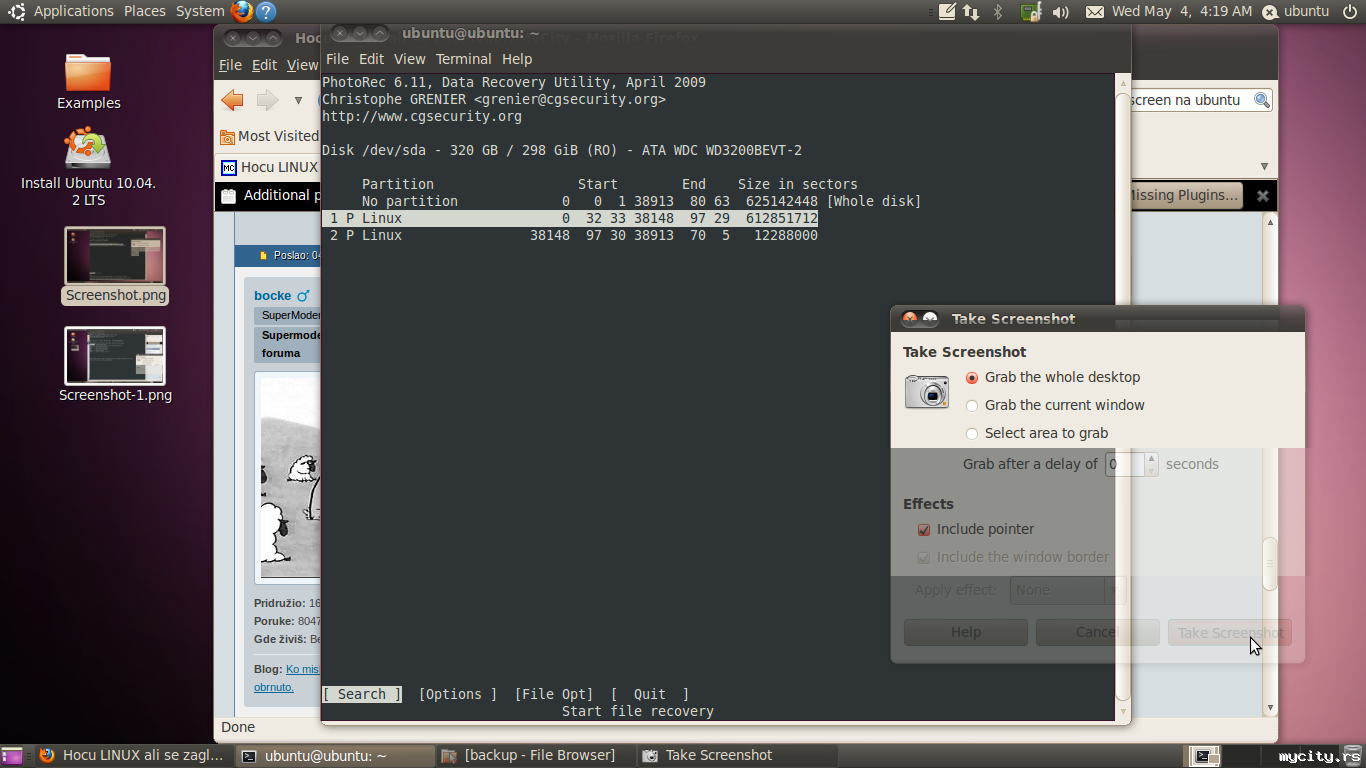Select Install Ubuntu 10.04.2 LTS desktop icon
Image resolution: width=1366 pixels, height=768 pixels.
coord(88,167)
